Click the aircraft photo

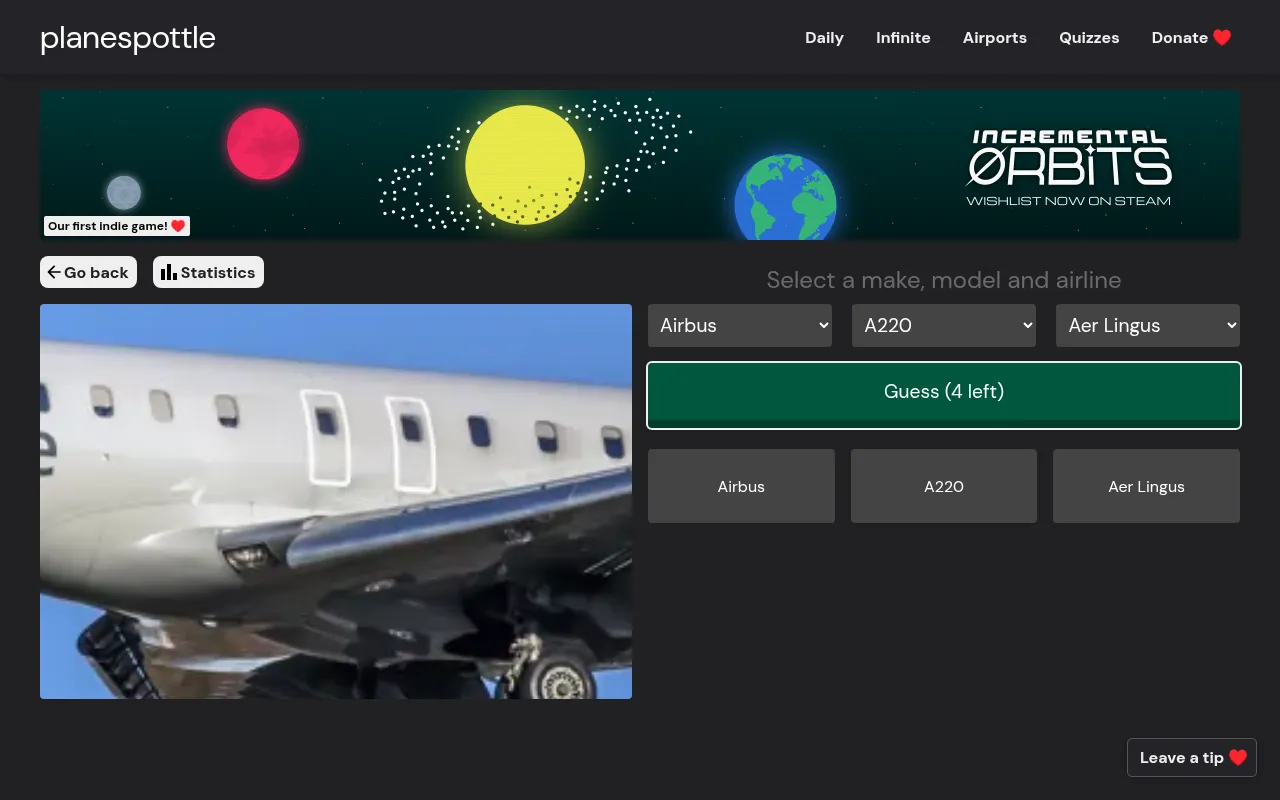click(x=336, y=501)
